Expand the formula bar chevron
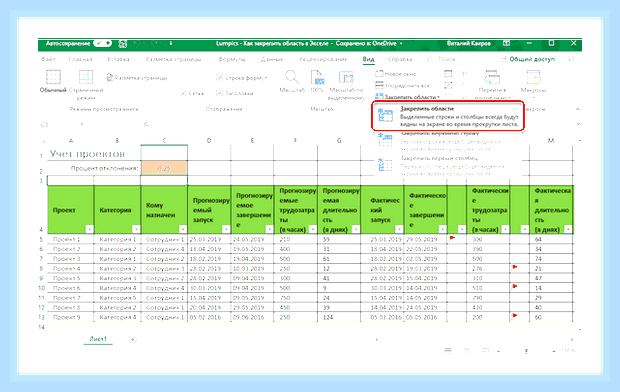This screenshot has height=392, width=620. 578,124
